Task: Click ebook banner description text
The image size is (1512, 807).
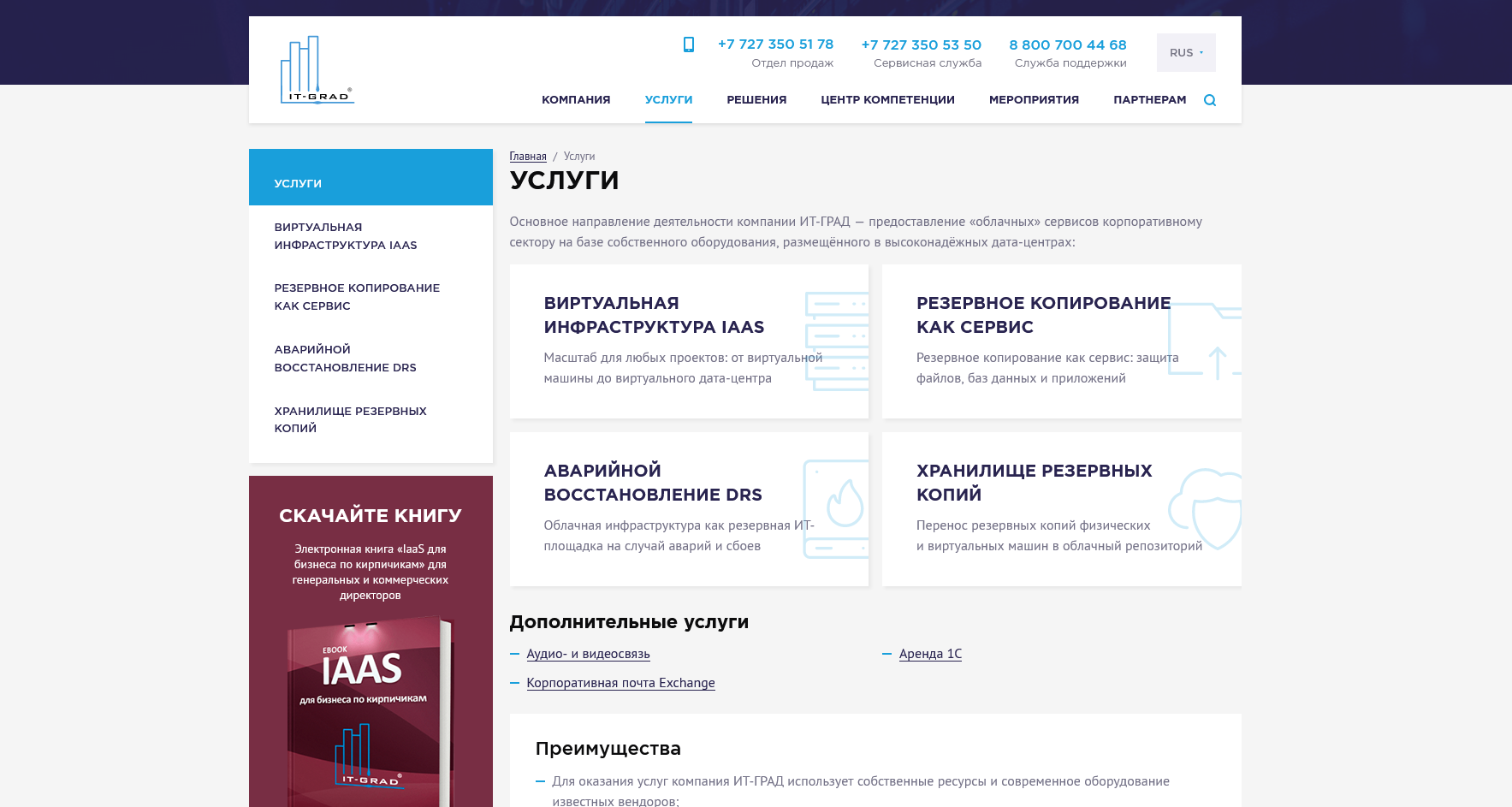Action: click(x=371, y=572)
